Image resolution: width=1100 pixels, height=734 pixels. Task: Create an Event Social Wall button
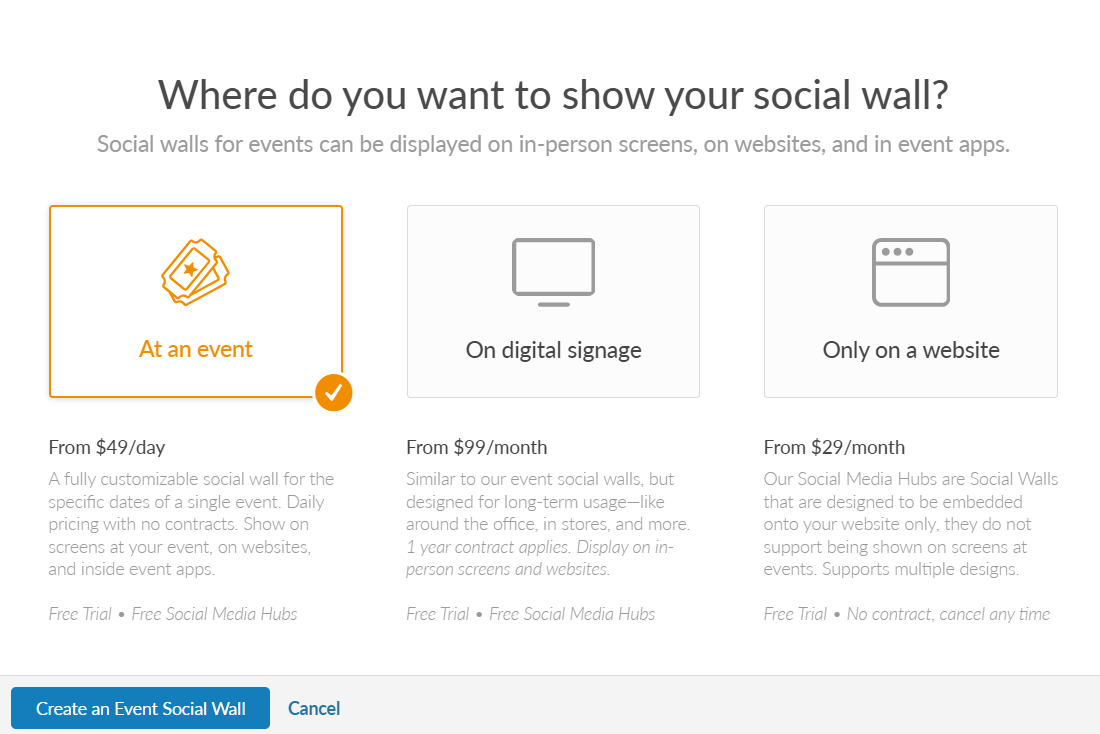click(140, 708)
